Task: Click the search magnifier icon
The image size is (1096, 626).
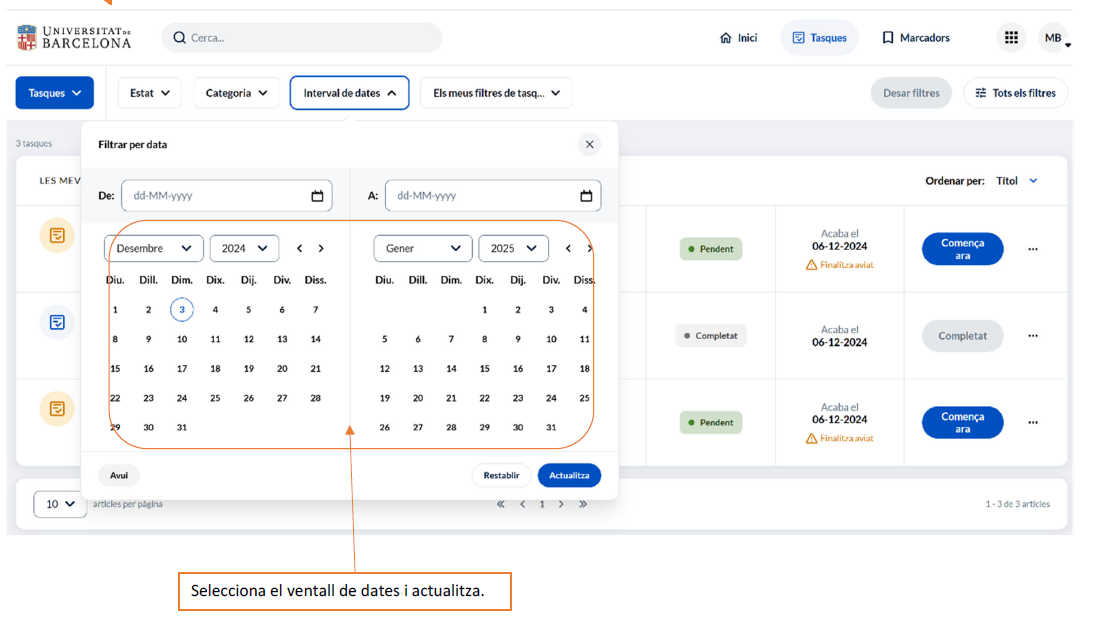Action: click(179, 38)
